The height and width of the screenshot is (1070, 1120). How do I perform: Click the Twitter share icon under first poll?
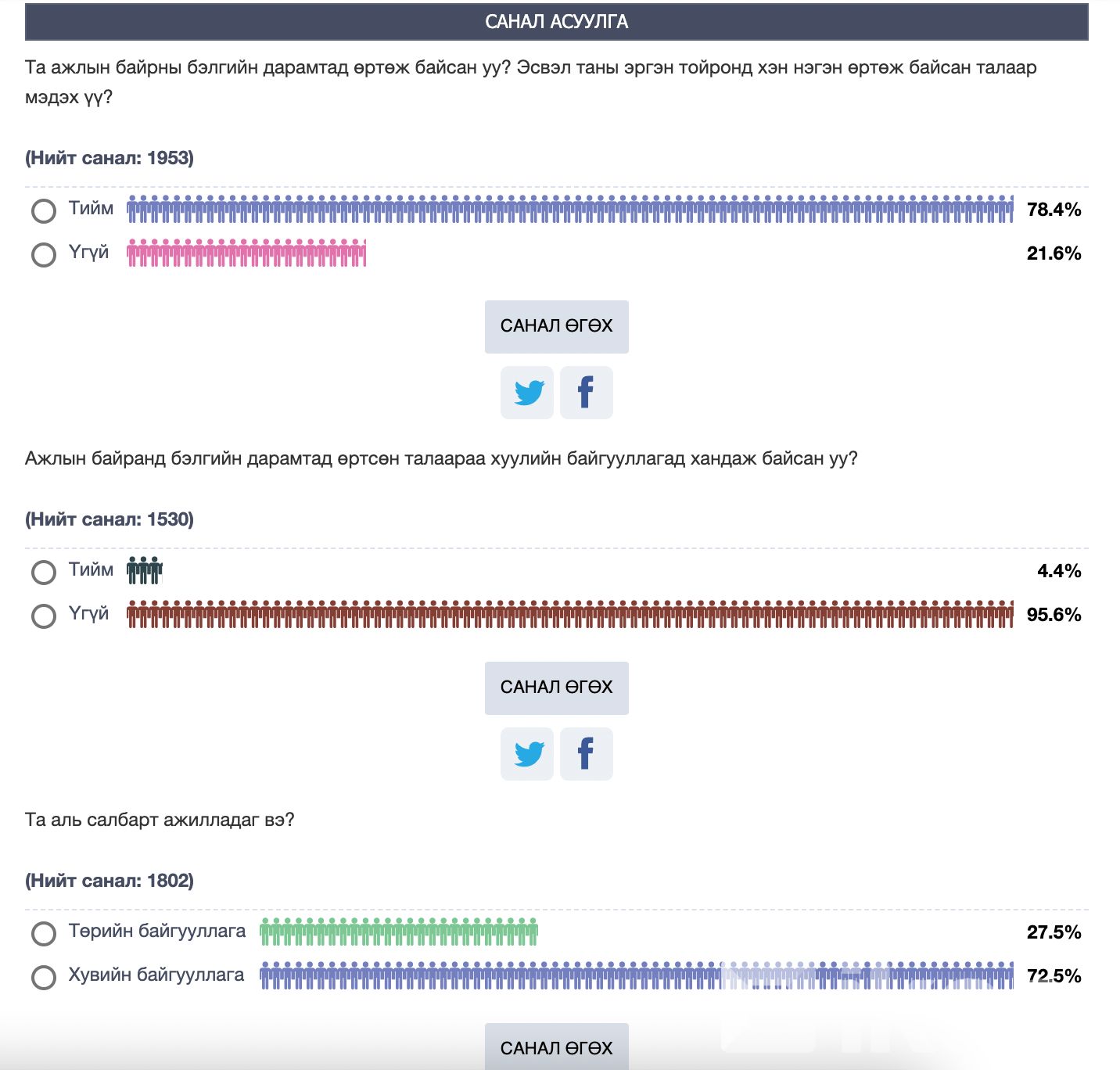tap(527, 393)
